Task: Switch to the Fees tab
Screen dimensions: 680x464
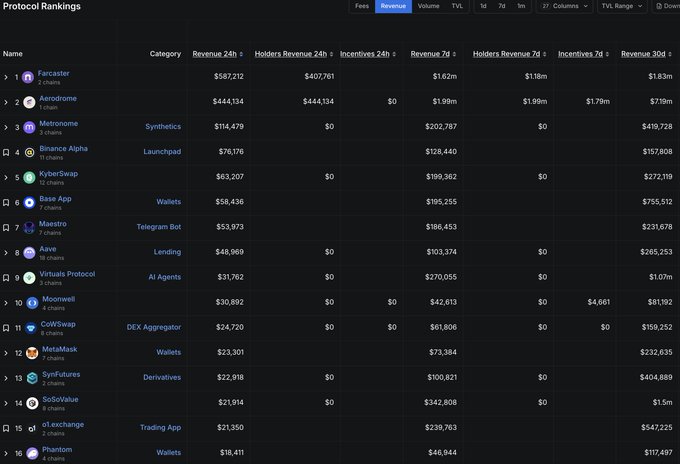Action: tap(361, 6)
